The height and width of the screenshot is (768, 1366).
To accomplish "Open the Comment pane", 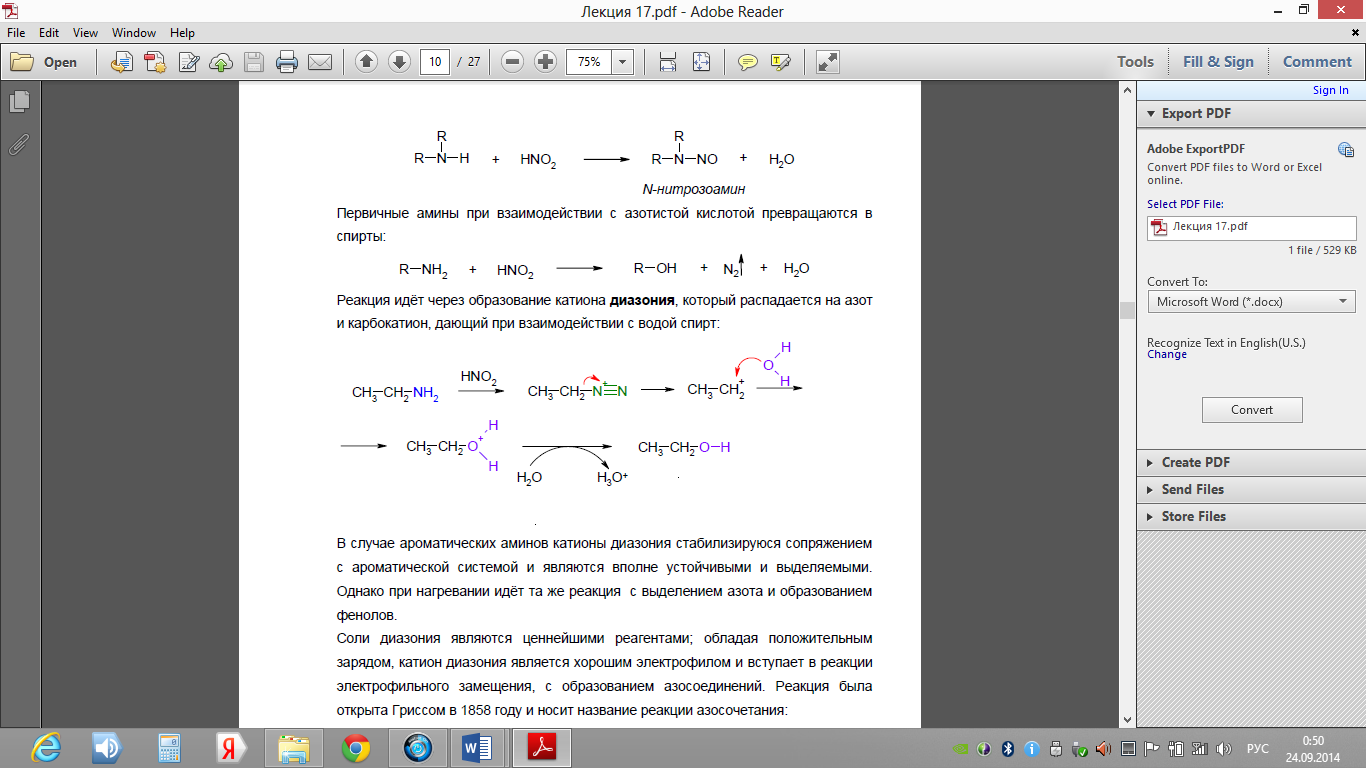I will click(x=1317, y=62).
